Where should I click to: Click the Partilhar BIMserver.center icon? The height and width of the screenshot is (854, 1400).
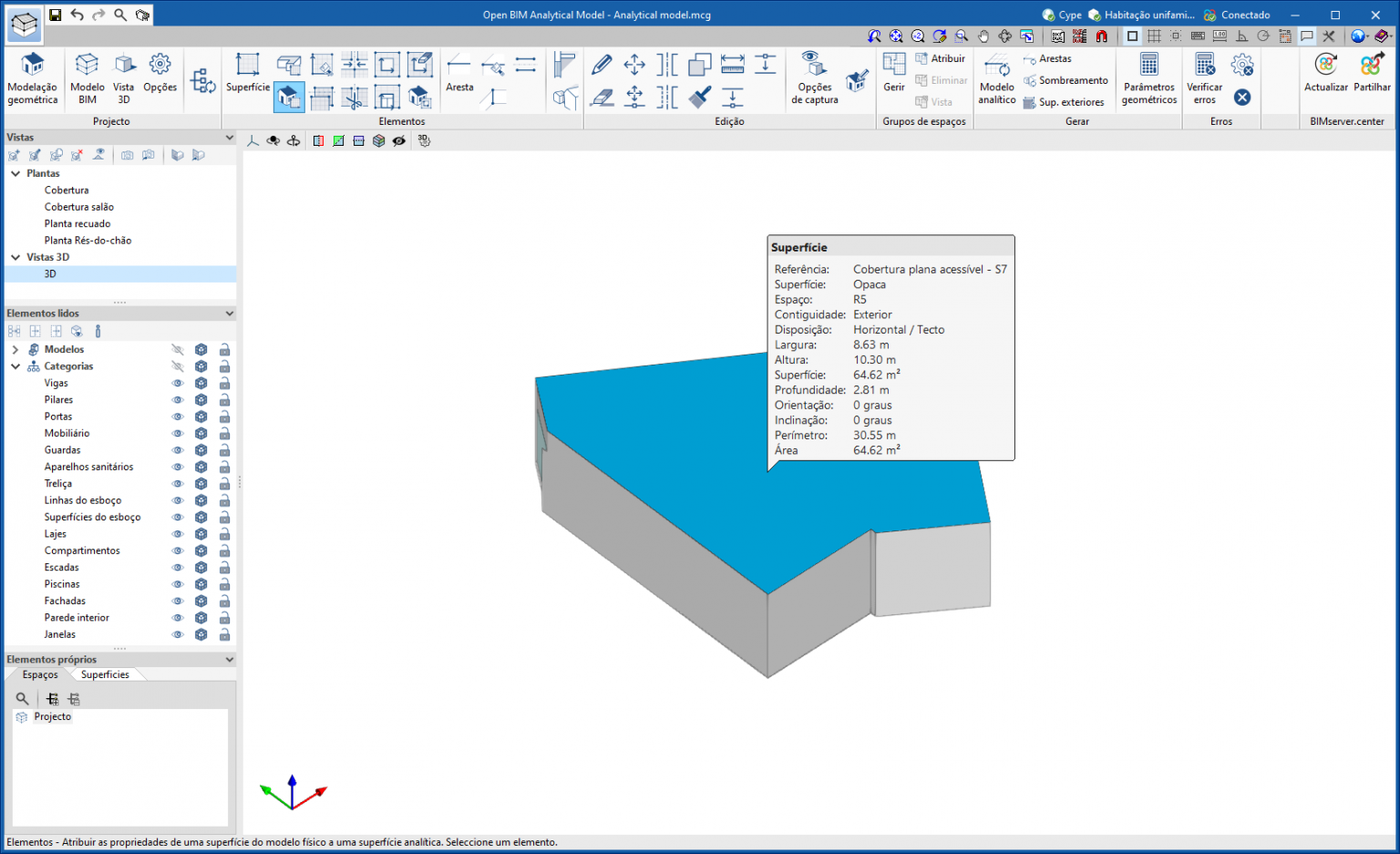[x=1371, y=73]
